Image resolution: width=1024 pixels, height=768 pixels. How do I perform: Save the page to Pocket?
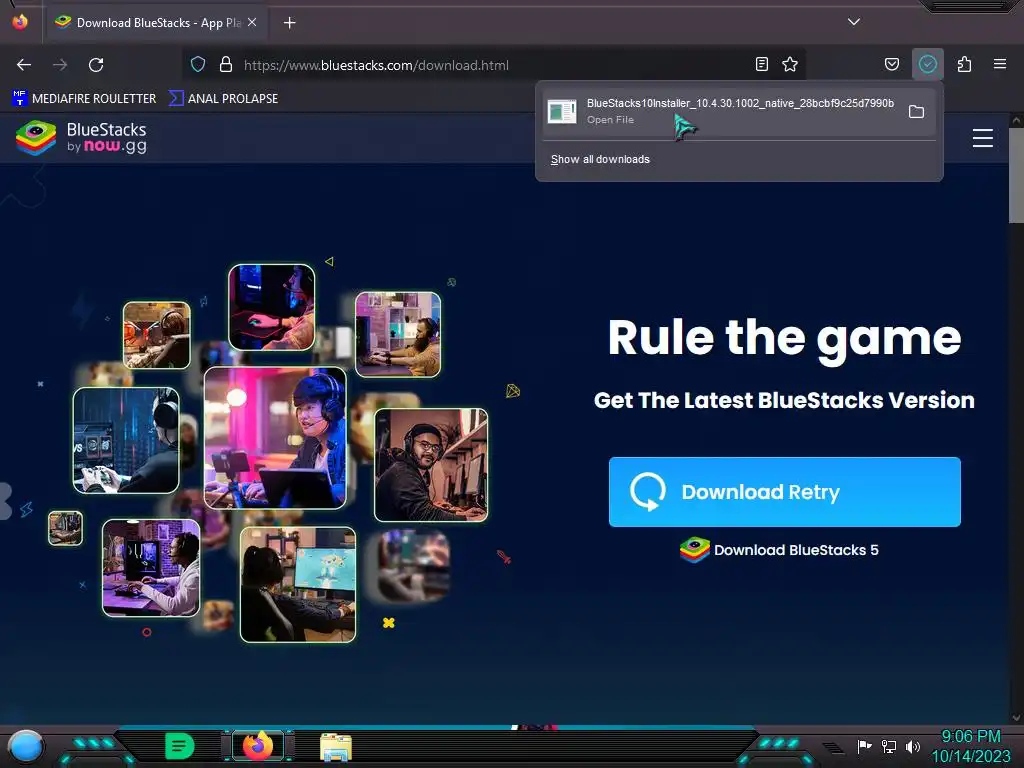point(891,64)
